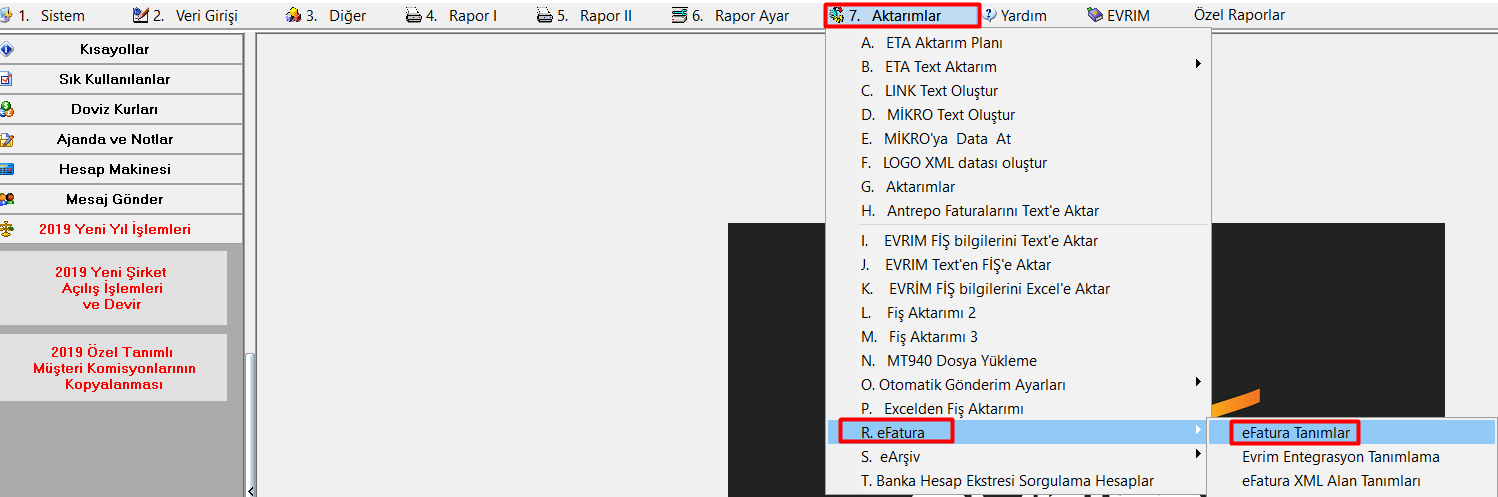Click the Ajanda ve Notlar icon
Viewport: 1498px width, 497px height.
tap(6, 139)
